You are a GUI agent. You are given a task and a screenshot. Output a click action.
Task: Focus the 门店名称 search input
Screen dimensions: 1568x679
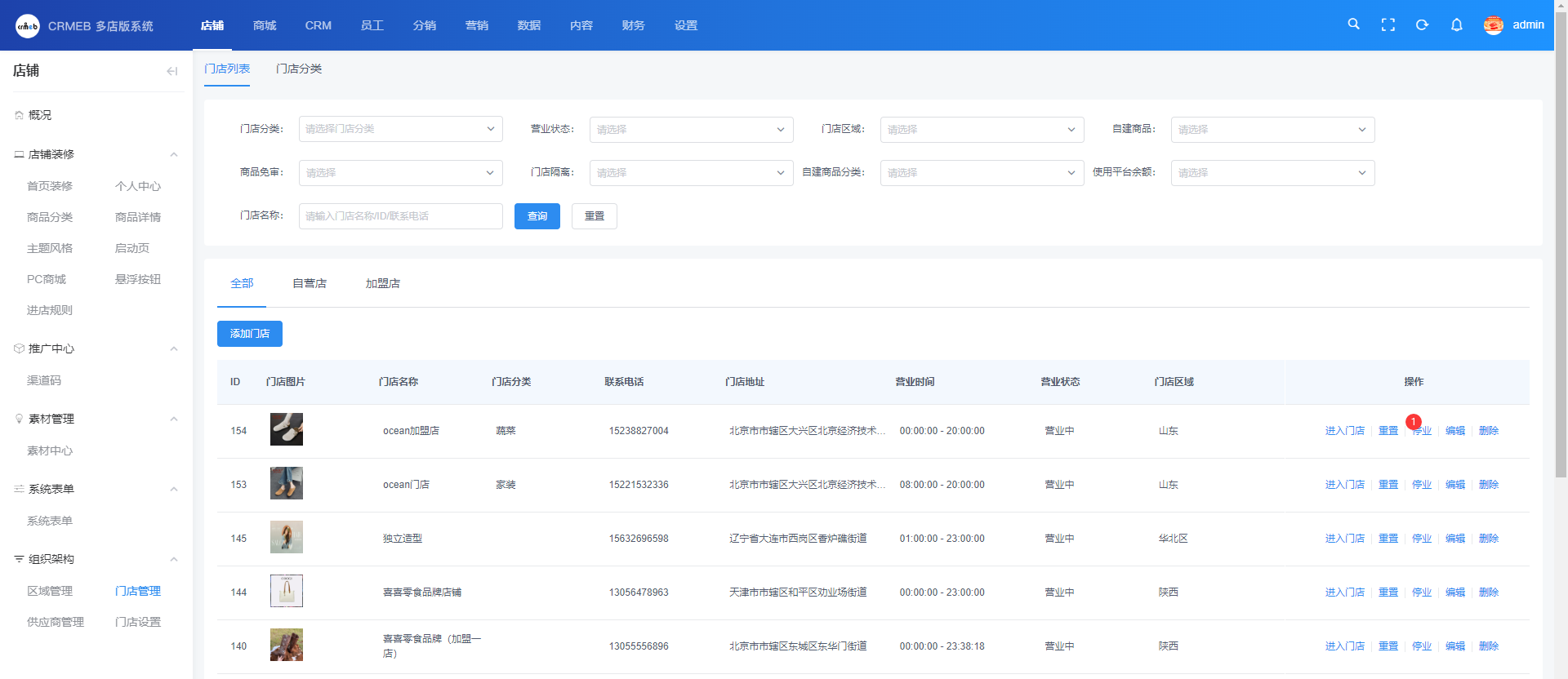point(400,216)
